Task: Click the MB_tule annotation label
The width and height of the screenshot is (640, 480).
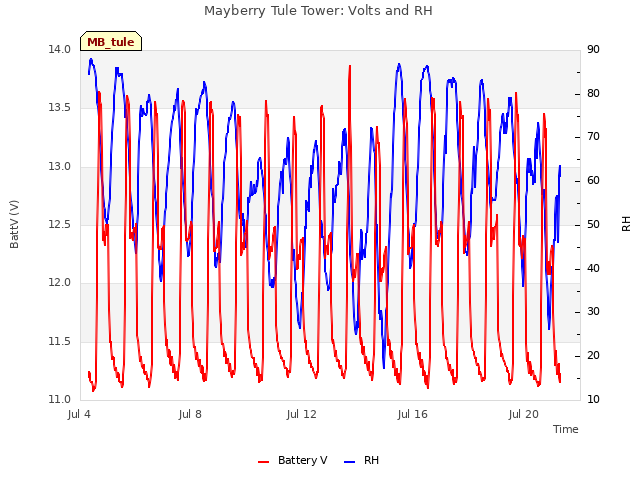Action: tap(111, 41)
